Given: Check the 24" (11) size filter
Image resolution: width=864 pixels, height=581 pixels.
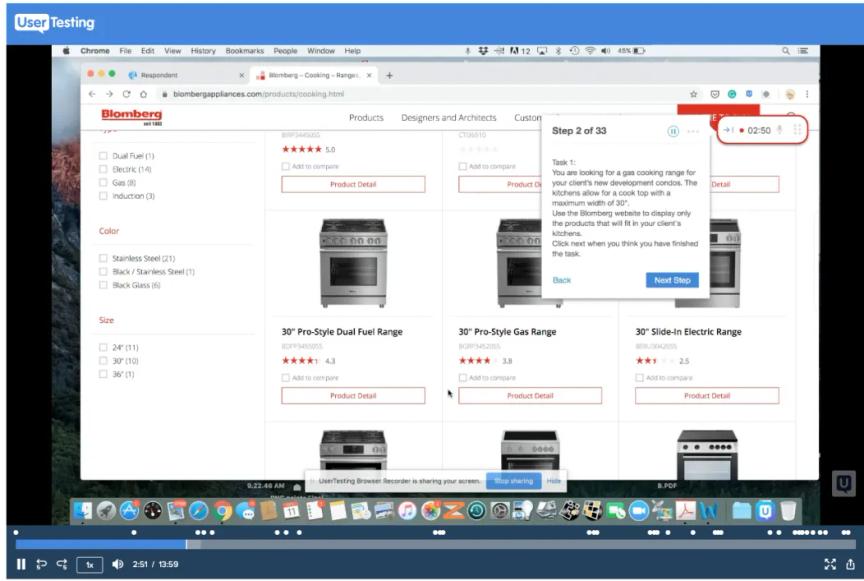Looking at the screenshot, I should pos(103,347).
